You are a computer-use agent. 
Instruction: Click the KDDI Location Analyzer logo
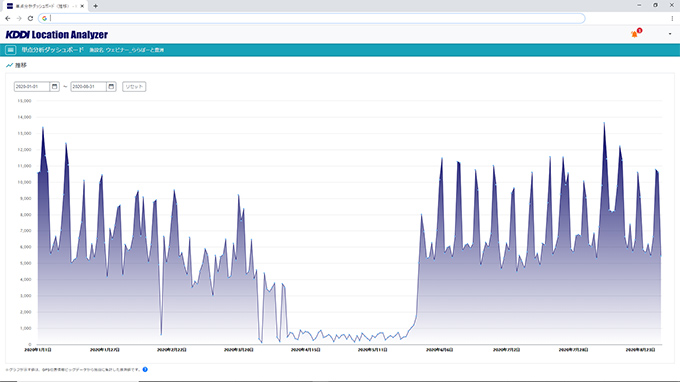[57, 34]
